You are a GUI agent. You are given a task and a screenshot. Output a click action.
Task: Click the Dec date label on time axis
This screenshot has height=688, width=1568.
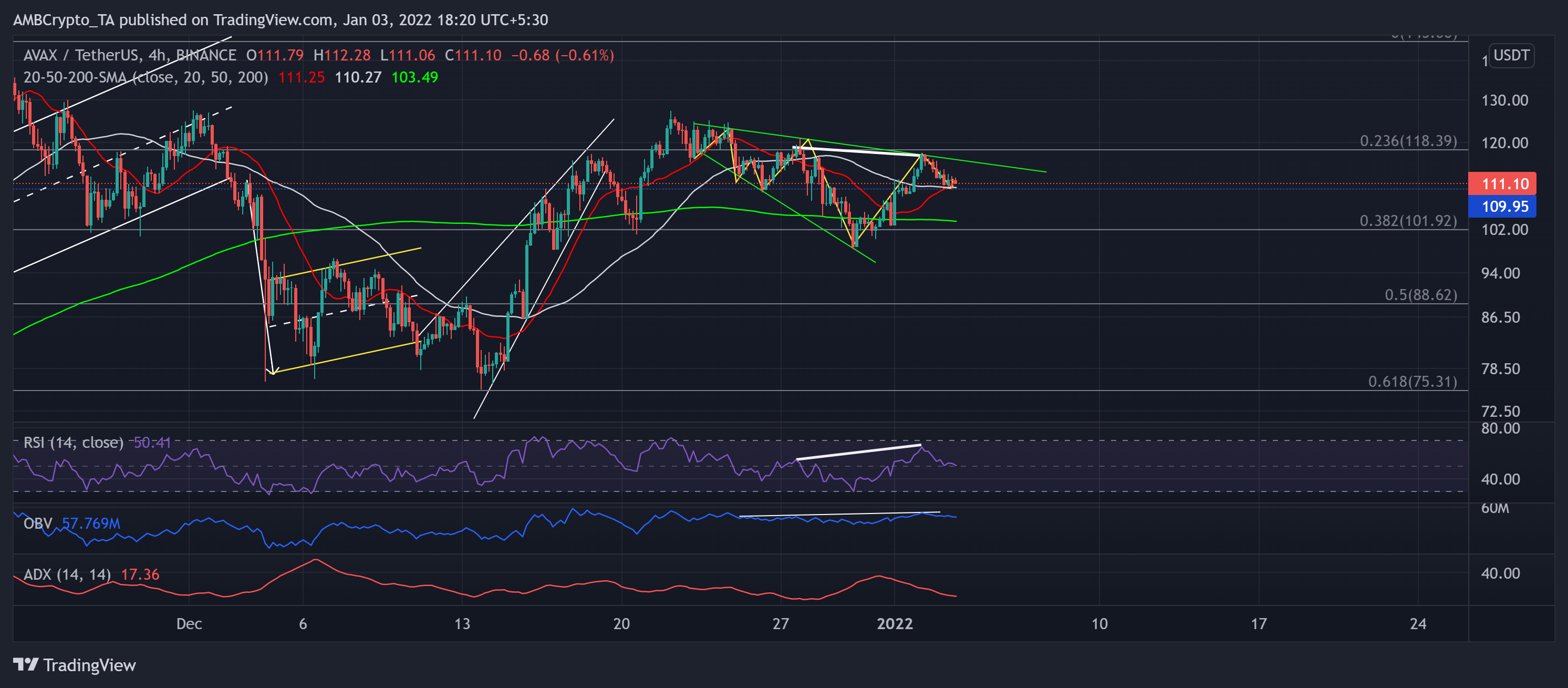coord(189,623)
